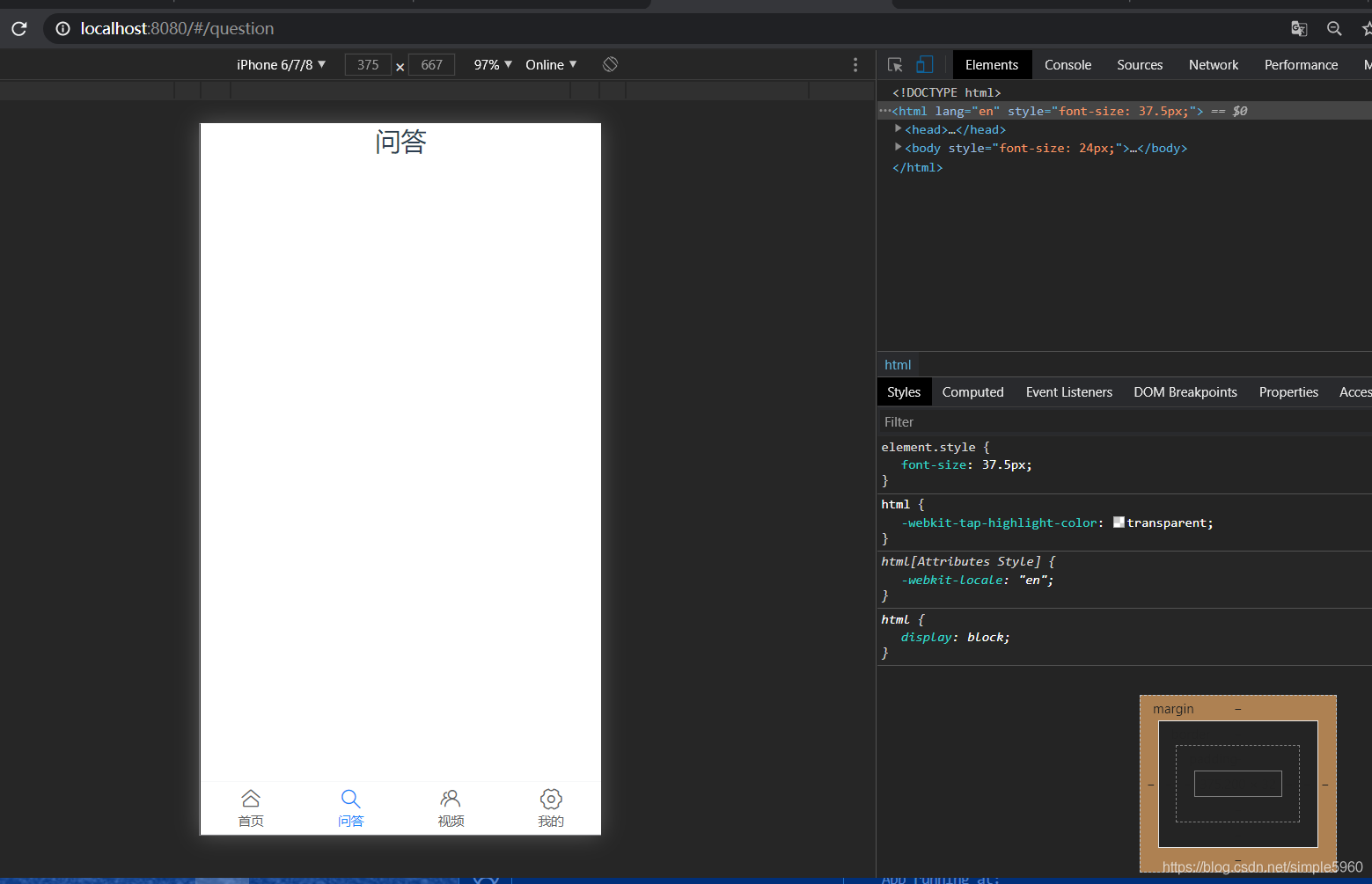Click the zoom magnifier icon in address bar

tap(1334, 29)
